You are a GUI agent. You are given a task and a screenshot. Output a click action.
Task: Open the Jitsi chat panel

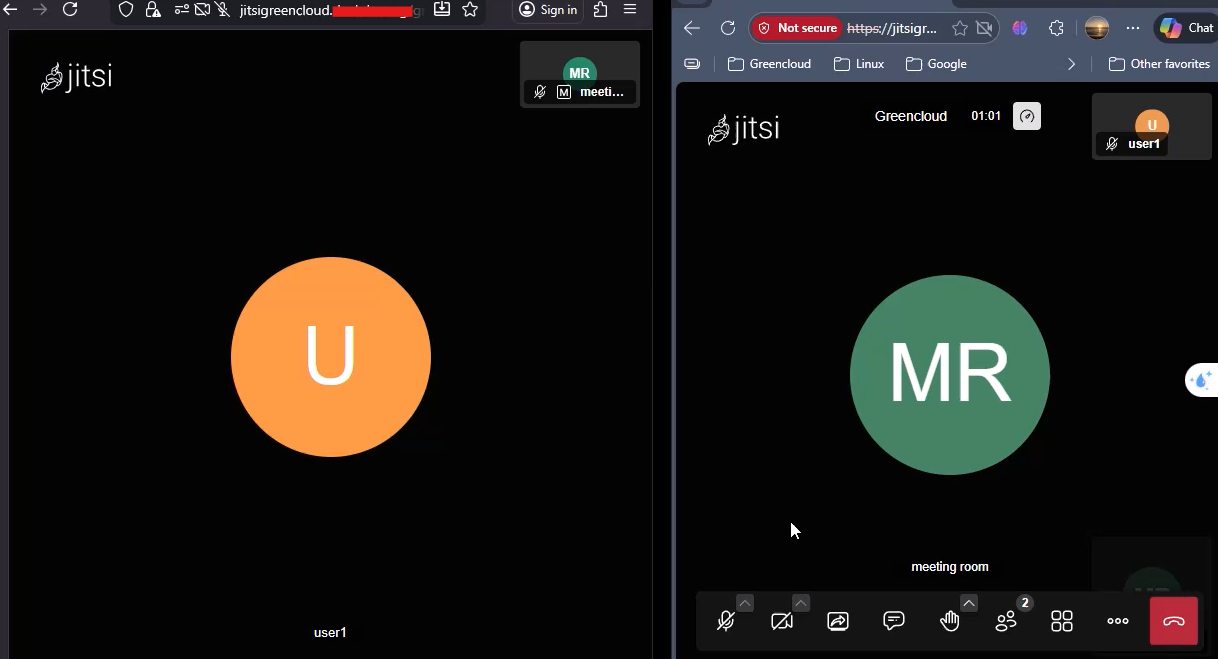click(894, 621)
